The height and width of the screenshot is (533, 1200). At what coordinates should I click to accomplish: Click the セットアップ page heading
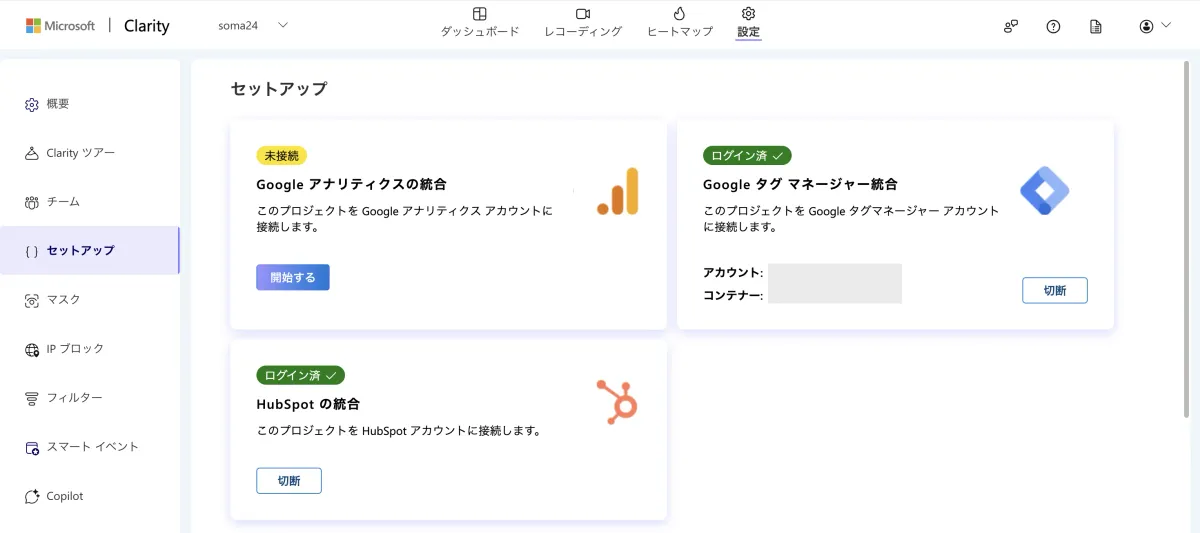click(x=279, y=88)
